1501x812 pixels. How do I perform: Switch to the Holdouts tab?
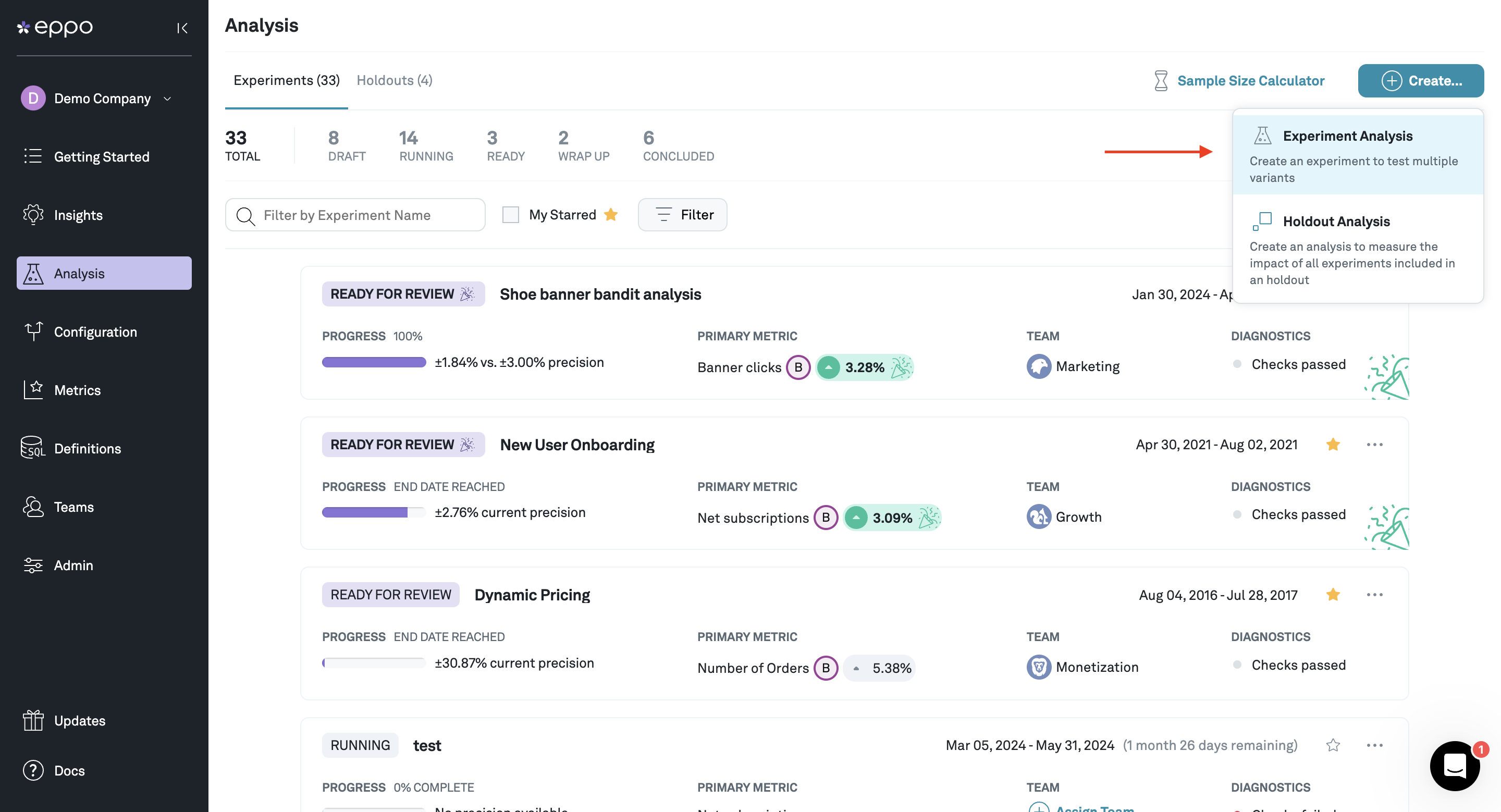click(x=394, y=80)
